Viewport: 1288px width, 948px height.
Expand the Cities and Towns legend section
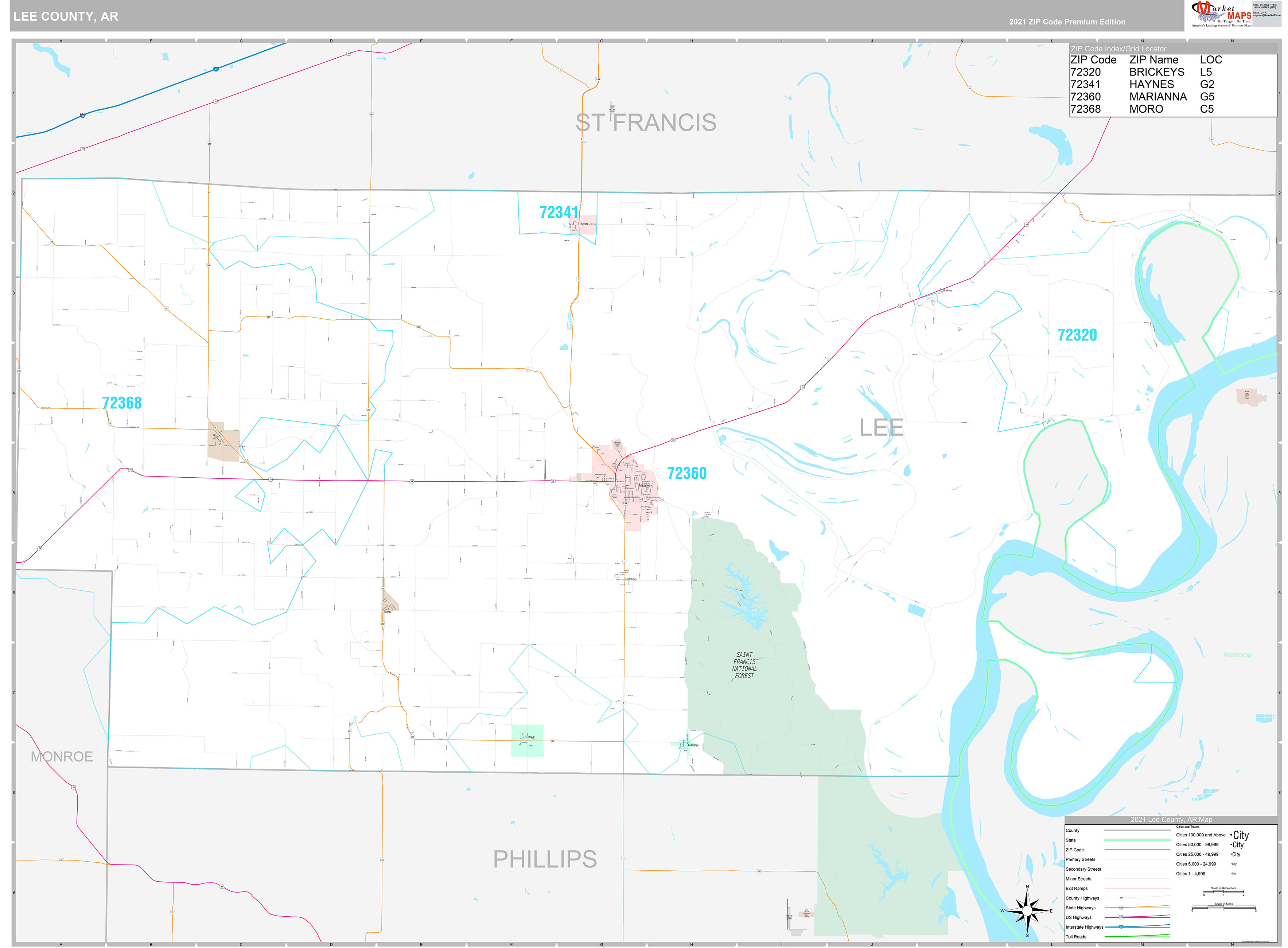pyautogui.click(x=1188, y=827)
